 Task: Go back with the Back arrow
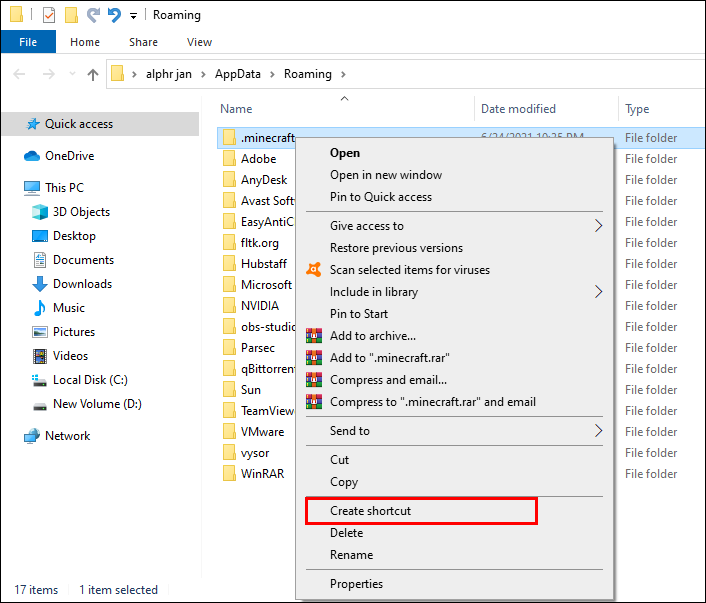(x=19, y=74)
